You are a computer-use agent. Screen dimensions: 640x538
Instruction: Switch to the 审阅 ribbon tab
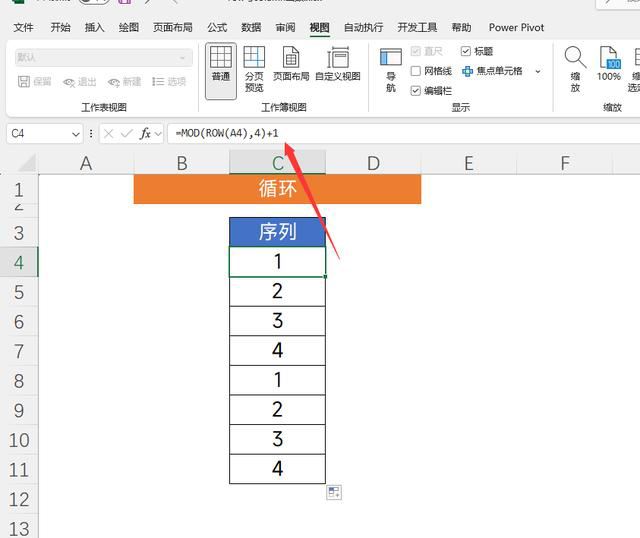coord(285,27)
